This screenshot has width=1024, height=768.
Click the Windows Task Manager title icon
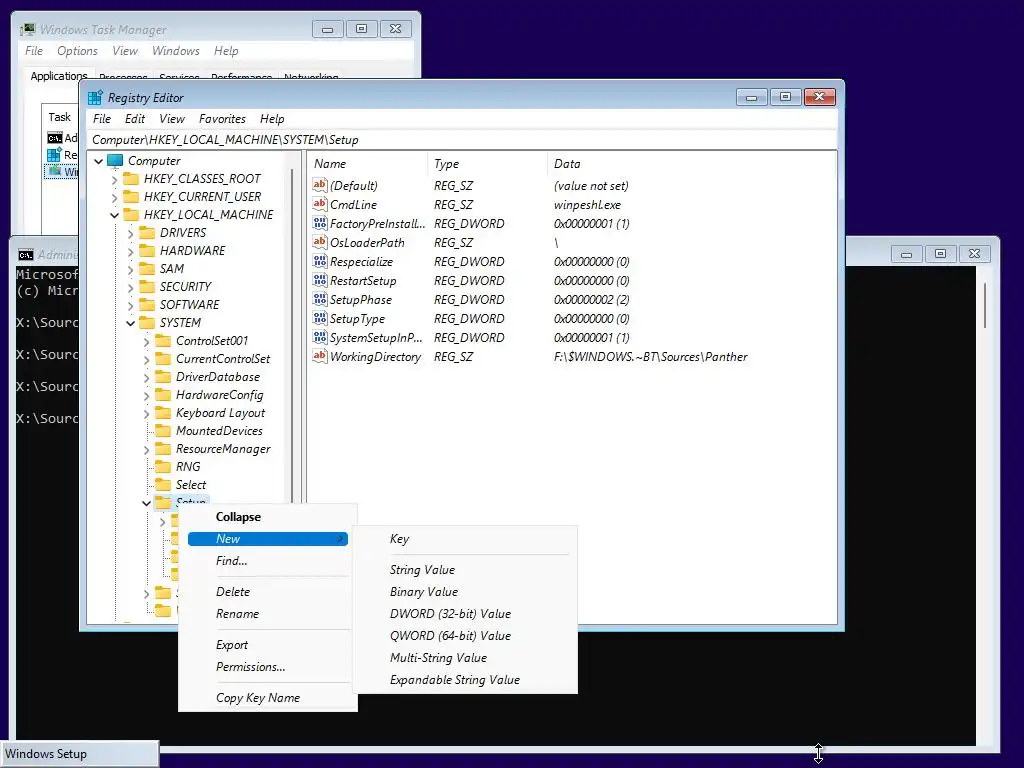[28, 29]
